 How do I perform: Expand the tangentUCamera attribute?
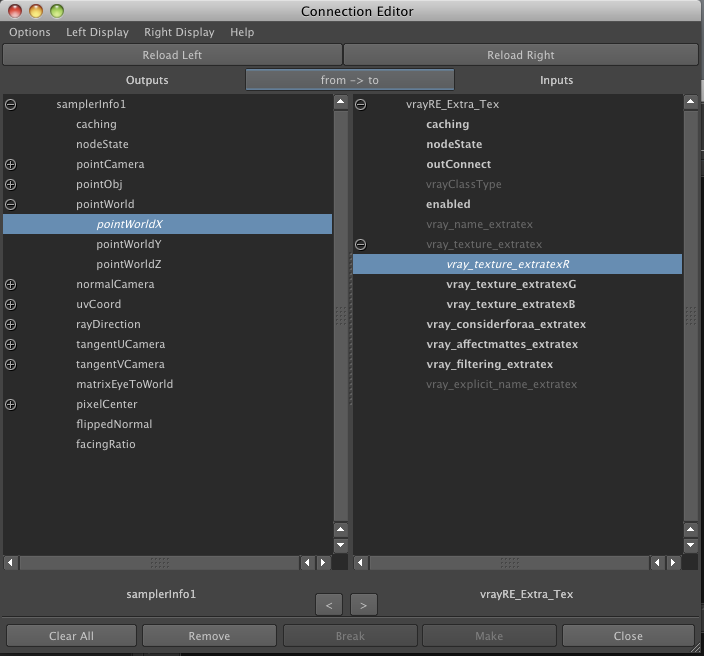[x=11, y=344]
